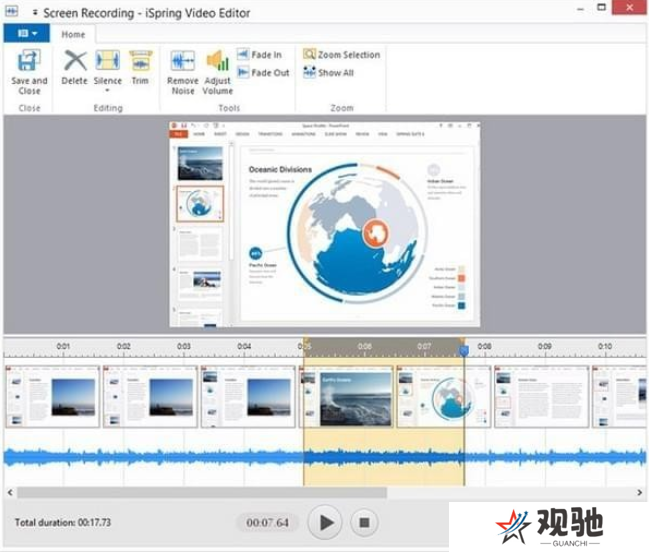
Task: Click the timeline scrollbar right arrow
Action: pos(639,492)
